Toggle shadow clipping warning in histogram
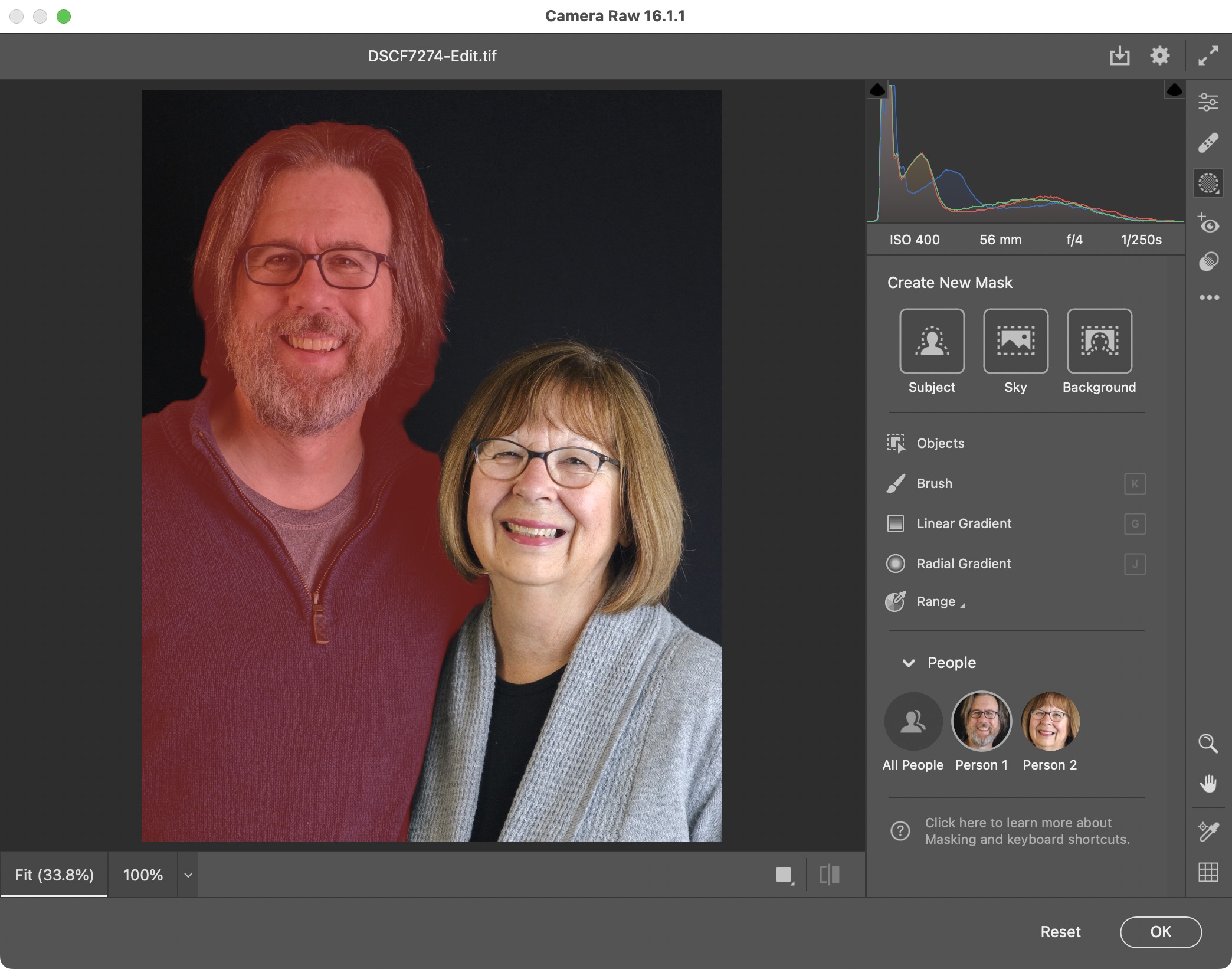The width and height of the screenshot is (1232, 969). coord(877,90)
